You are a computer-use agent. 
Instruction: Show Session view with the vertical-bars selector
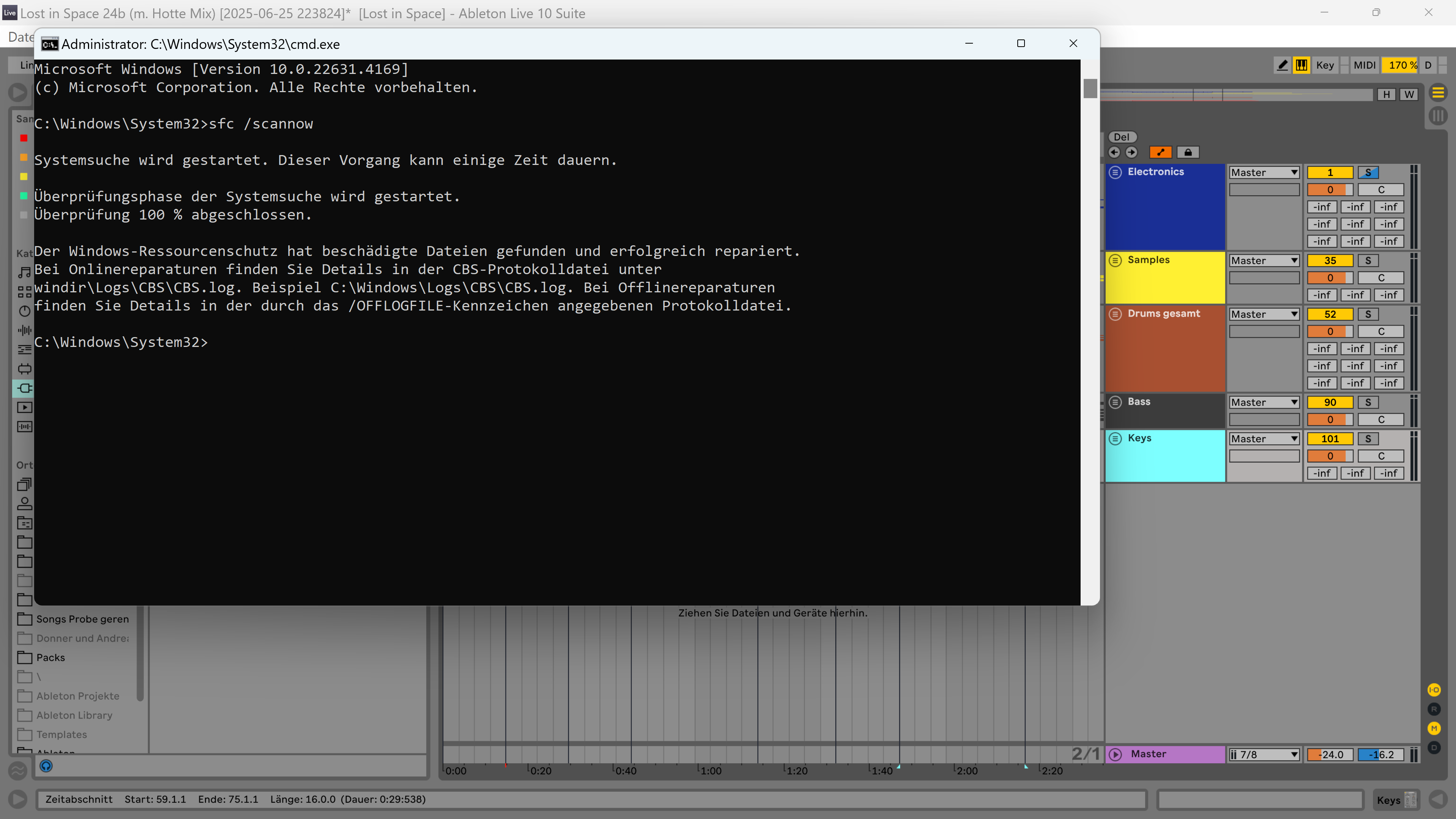point(1438,116)
